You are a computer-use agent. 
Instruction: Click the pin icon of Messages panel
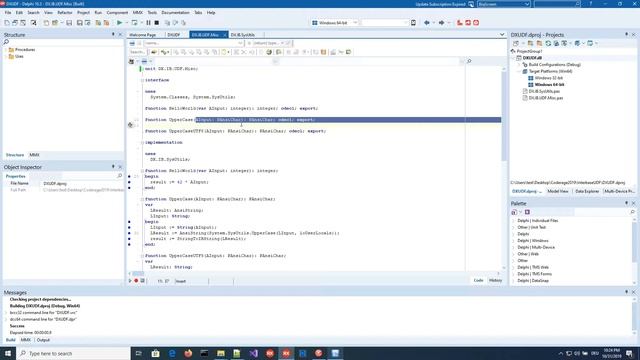coord(627,292)
